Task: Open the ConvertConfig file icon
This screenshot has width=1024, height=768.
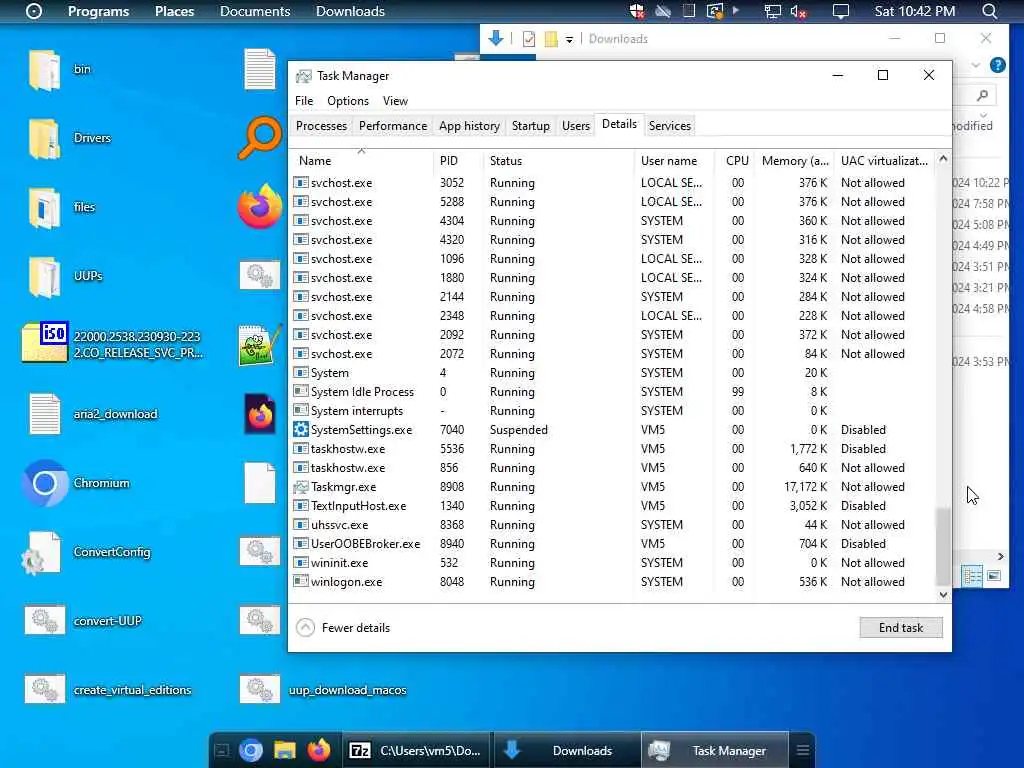Action: pyautogui.click(x=43, y=553)
